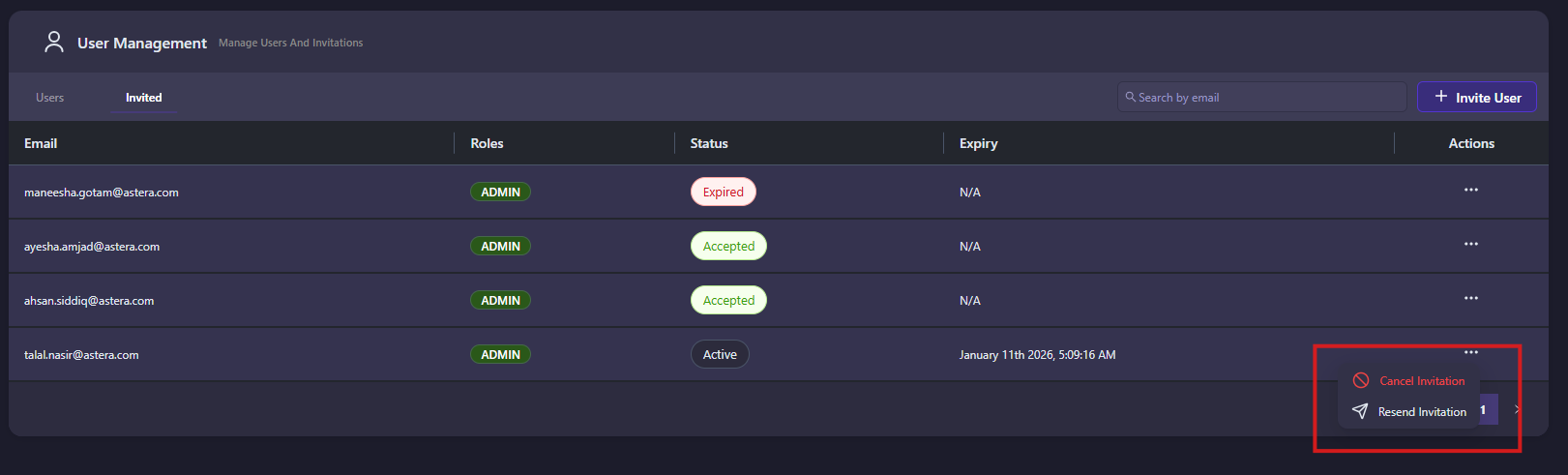Image resolution: width=1568 pixels, height=475 pixels.
Task: Focus the Search by email field
Action: click(1267, 98)
